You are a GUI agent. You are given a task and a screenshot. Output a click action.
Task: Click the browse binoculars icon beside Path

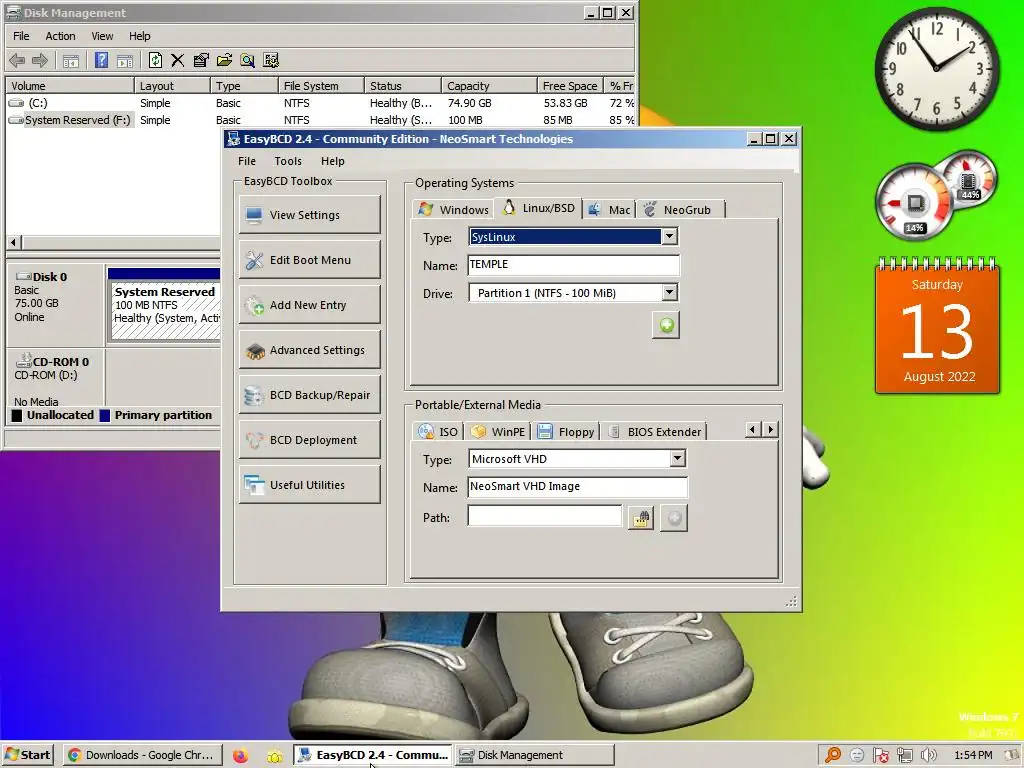pyautogui.click(x=641, y=518)
